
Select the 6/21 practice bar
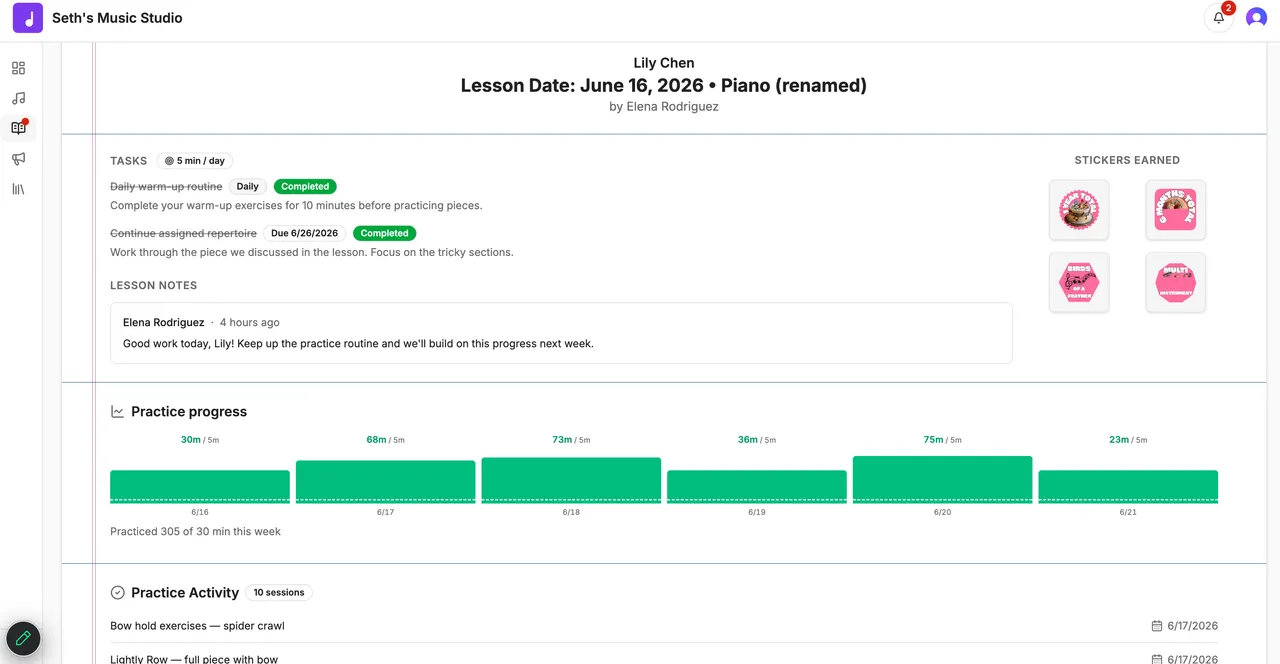[1128, 487]
